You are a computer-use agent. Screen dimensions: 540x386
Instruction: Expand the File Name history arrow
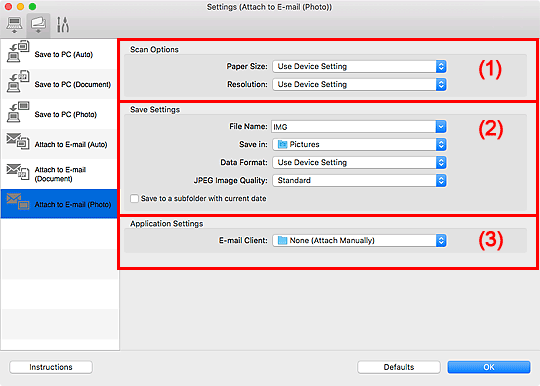click(441, 127)
